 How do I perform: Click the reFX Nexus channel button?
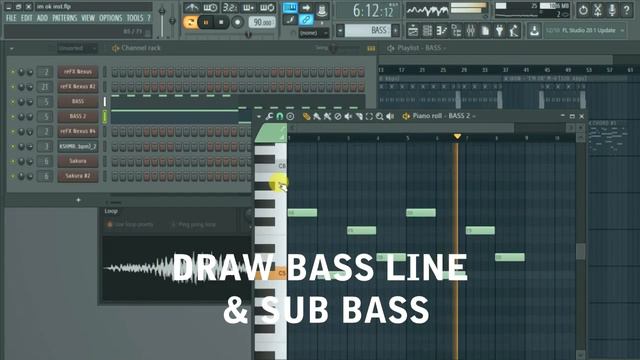[x=78, y=72]
